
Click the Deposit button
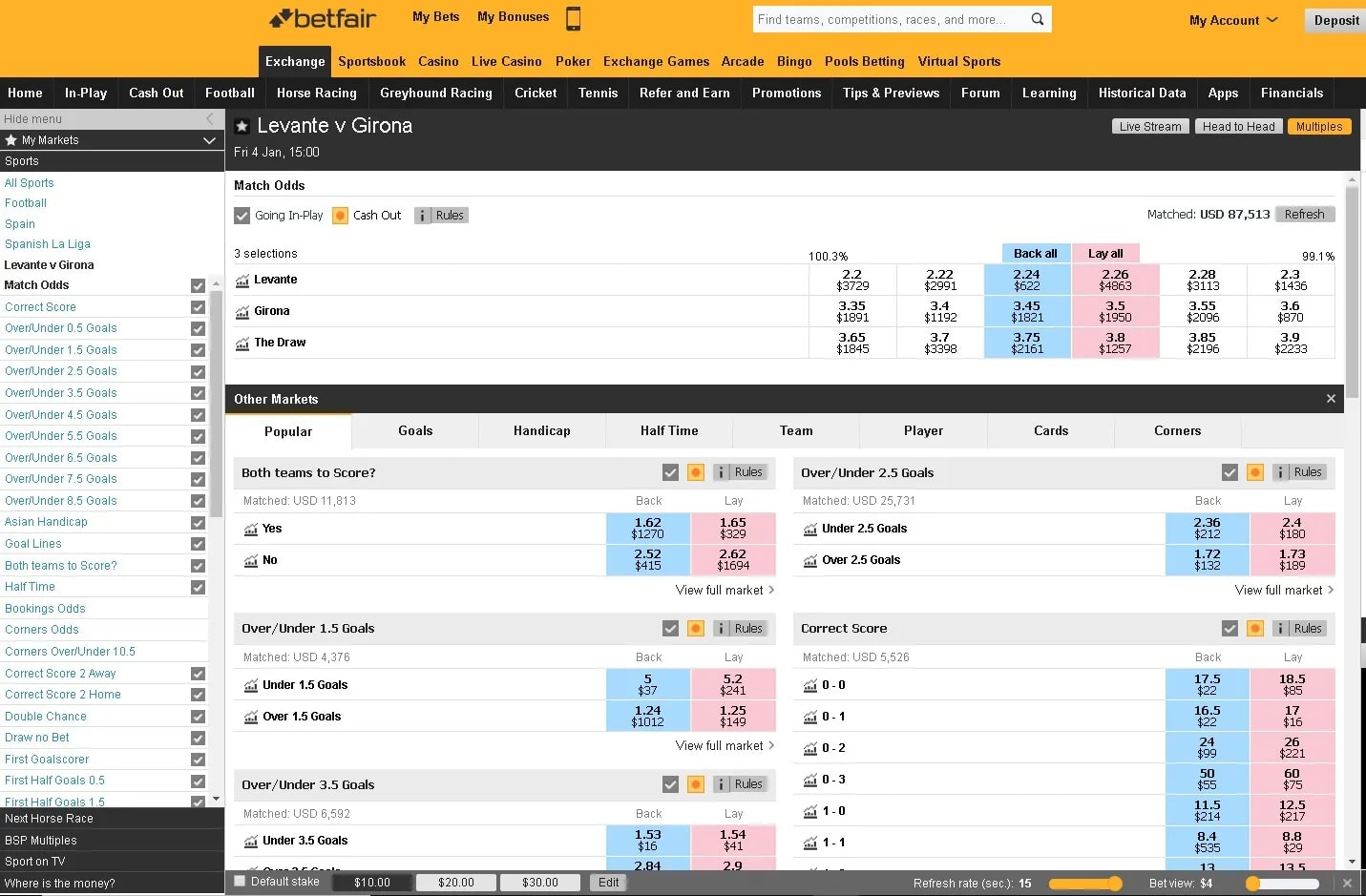(x=1335, y=20)
